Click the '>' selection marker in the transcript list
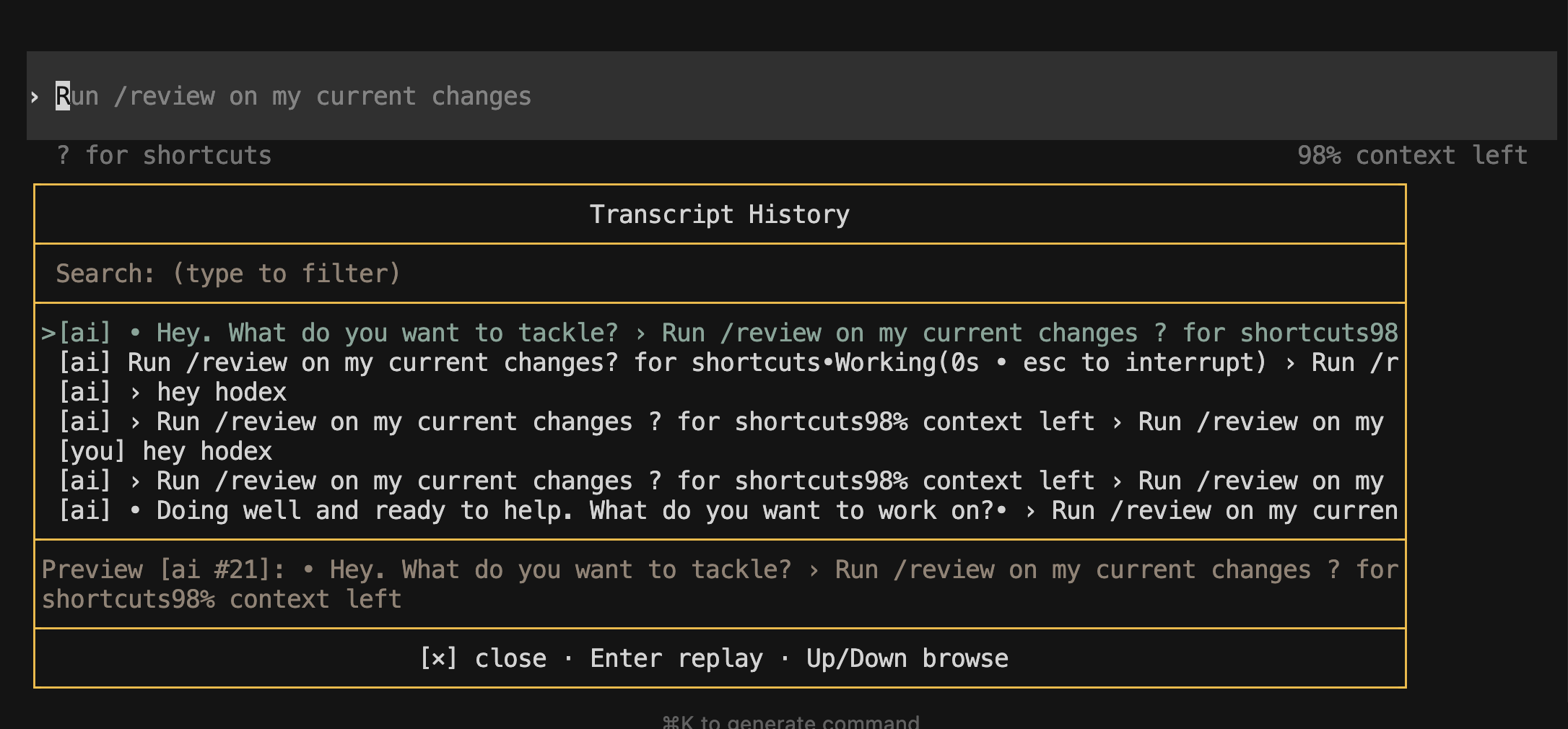Screen dimensions: 1568x729 point(48,333)
